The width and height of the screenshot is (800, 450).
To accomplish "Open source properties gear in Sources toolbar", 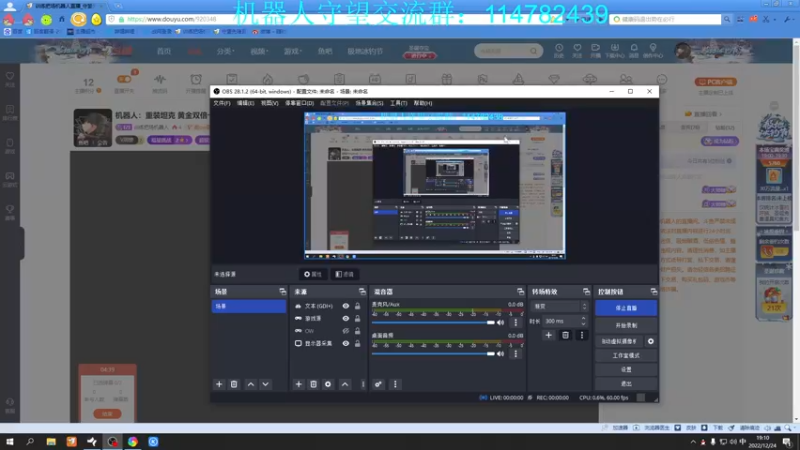I will tap(328, 384).
